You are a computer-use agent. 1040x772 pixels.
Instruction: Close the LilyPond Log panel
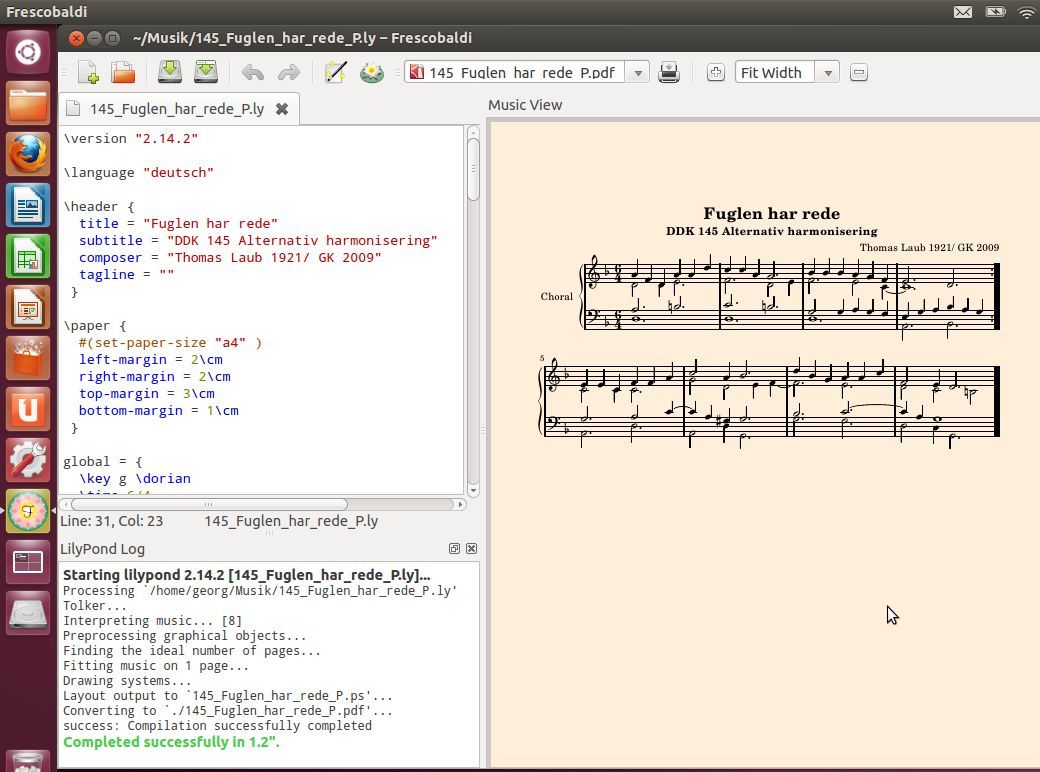pyautogui.click(x=472, y=548)
